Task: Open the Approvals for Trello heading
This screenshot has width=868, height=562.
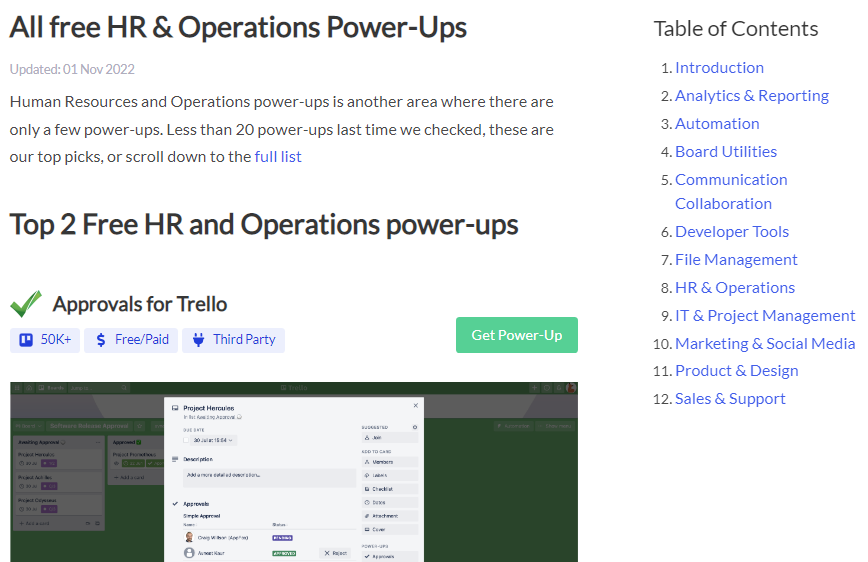Action: point(140,304)
